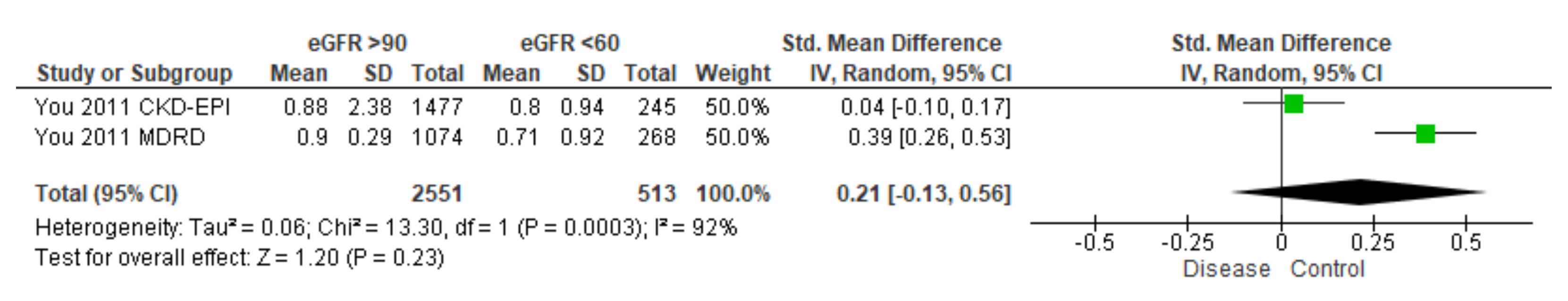Click the '100.0%' total weight value
The image size is (1568, 301).
[733, 194]
